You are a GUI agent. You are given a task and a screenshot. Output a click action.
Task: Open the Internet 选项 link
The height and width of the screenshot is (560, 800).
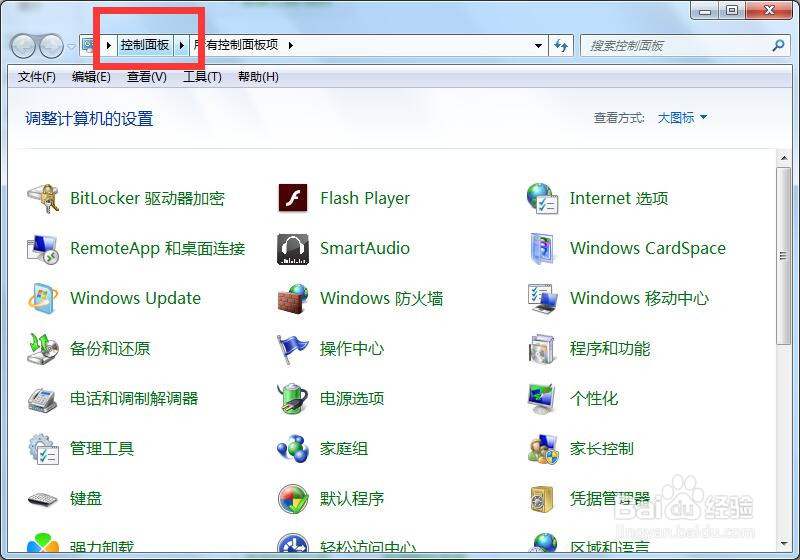(x=619, y=198)
